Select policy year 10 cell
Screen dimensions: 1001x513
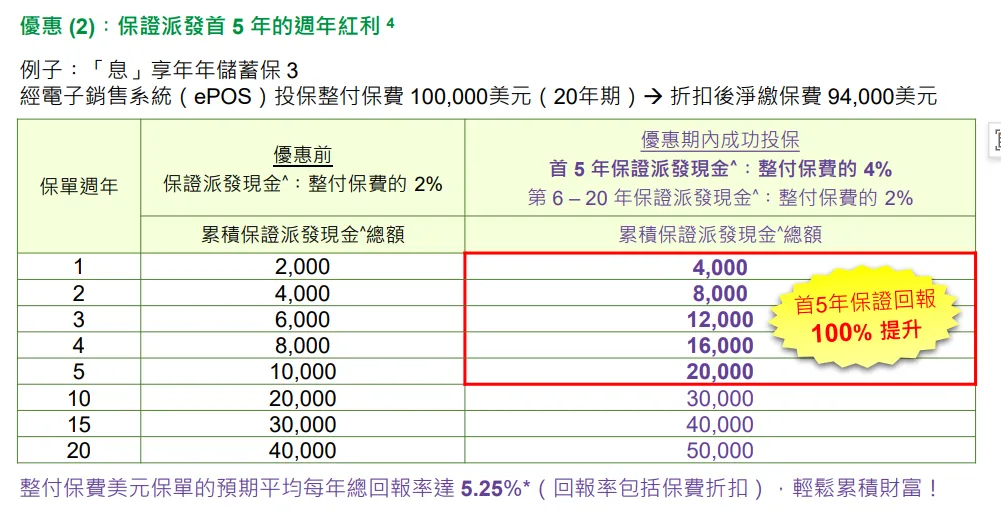(79, 398)
